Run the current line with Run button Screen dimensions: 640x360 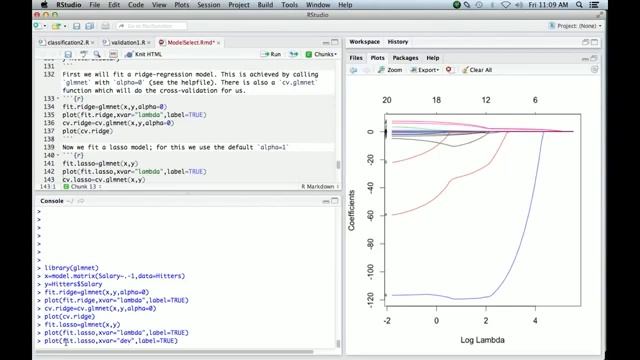[272, 54]
